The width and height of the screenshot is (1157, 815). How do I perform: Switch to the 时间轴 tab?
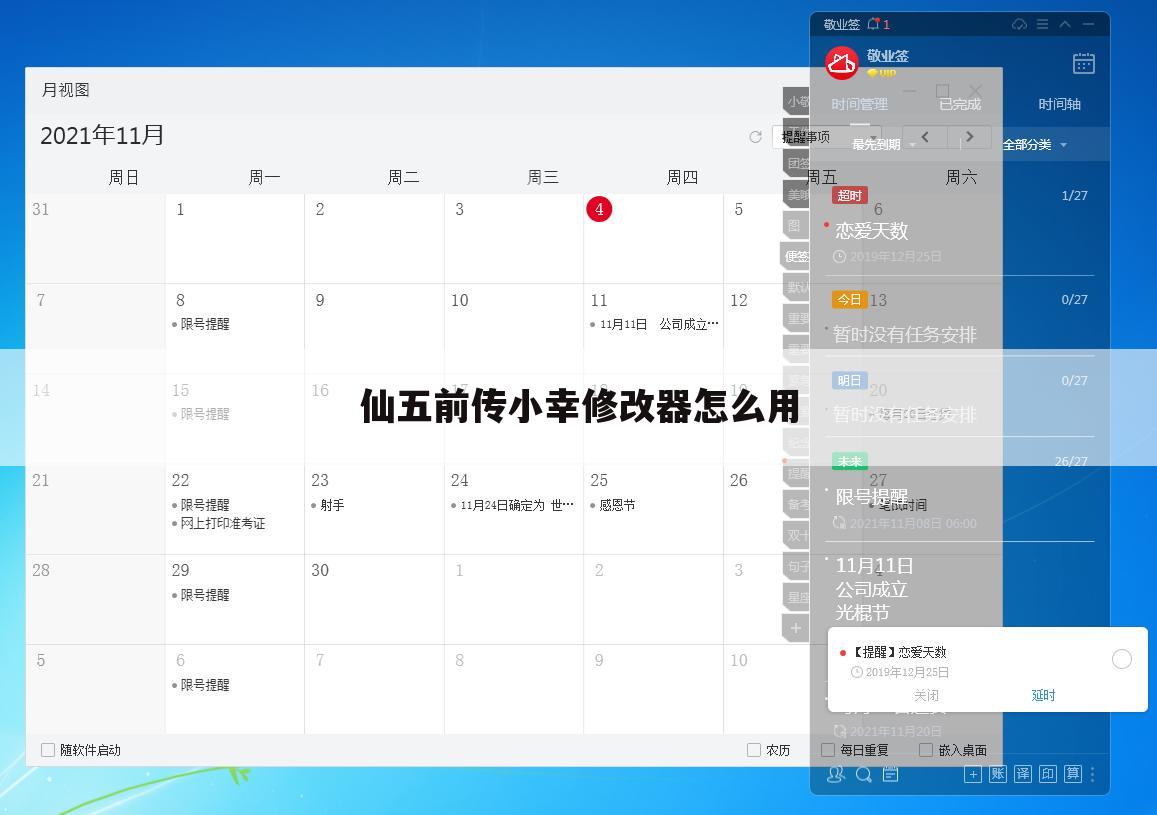click(x=1060, y=104)
